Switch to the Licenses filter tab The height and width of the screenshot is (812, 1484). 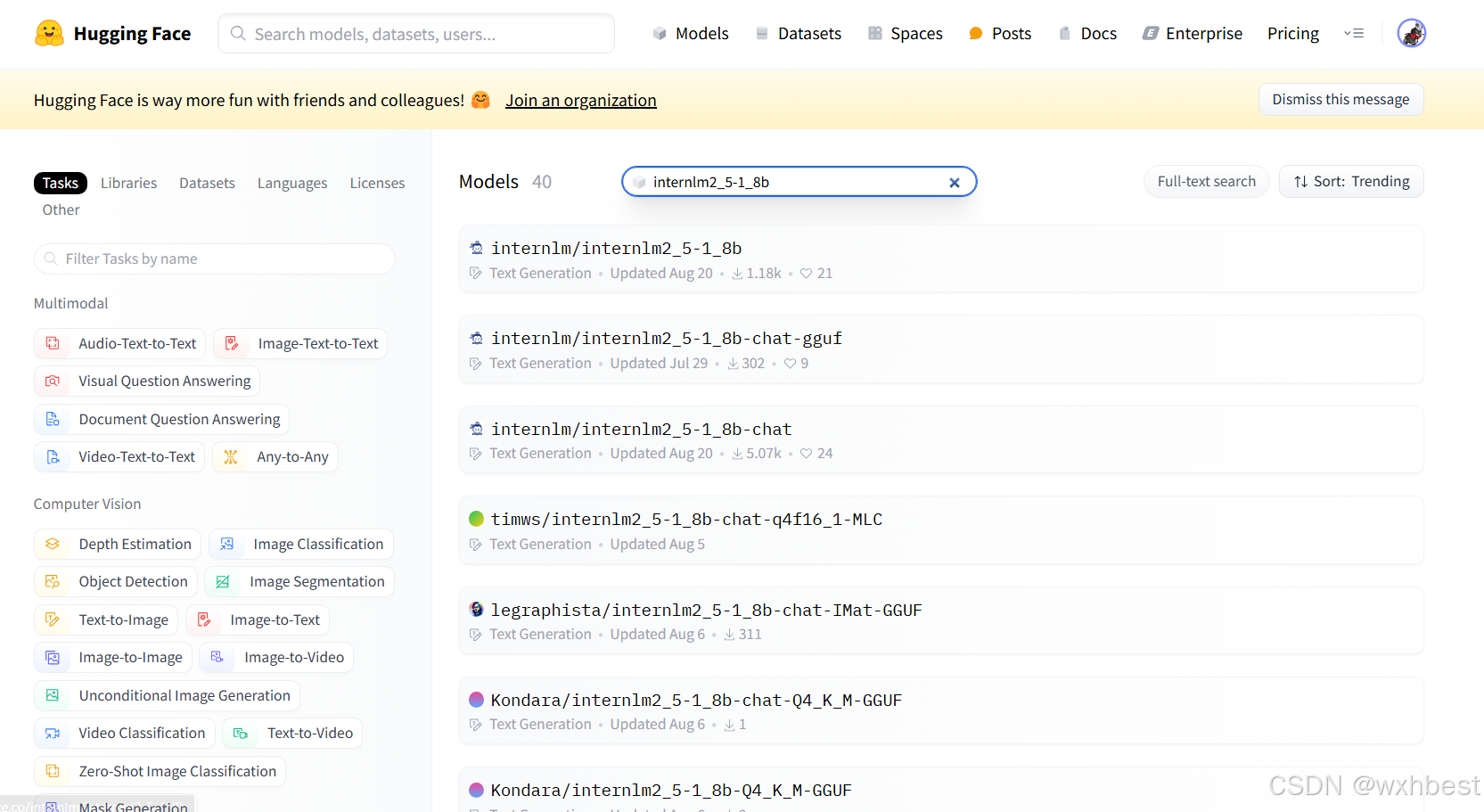pos(377,183)
